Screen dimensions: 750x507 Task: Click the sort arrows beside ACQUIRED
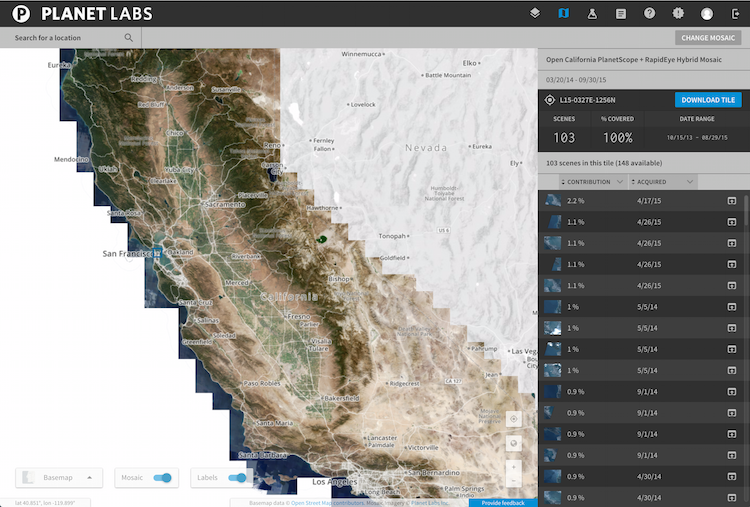tap(633, 182)
